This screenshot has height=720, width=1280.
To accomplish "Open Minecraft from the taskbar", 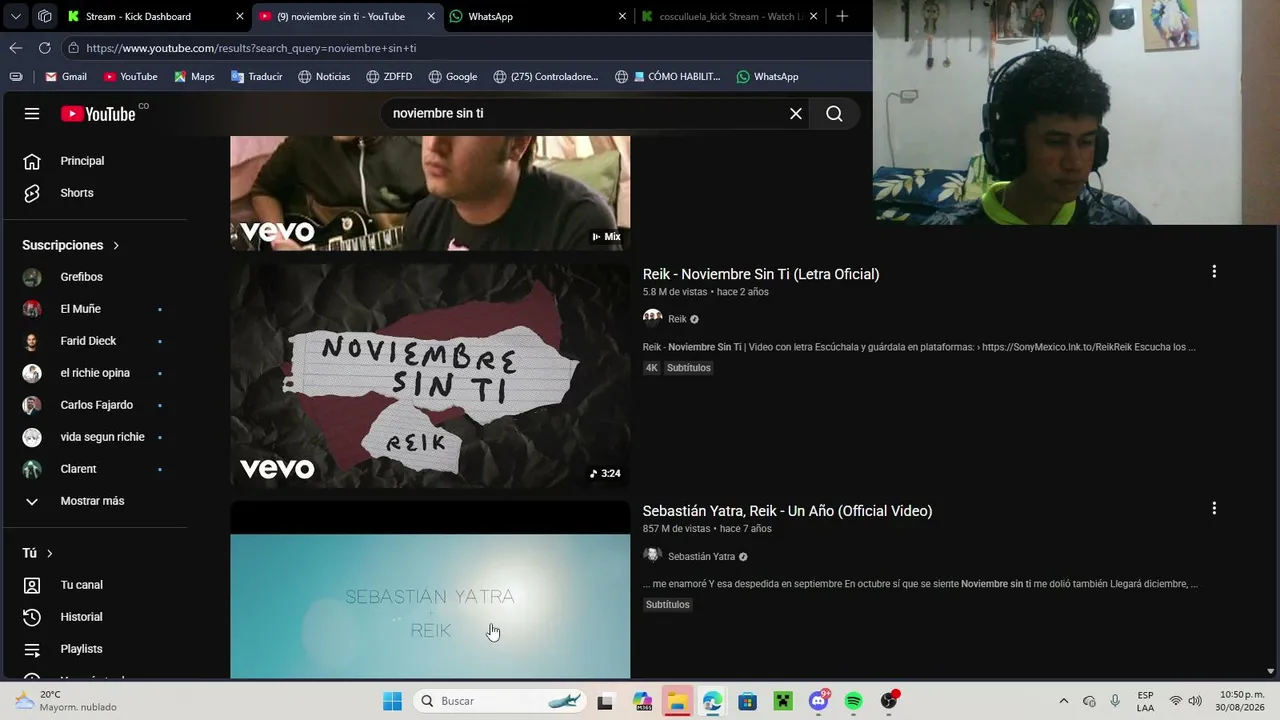I will (783, 701).
